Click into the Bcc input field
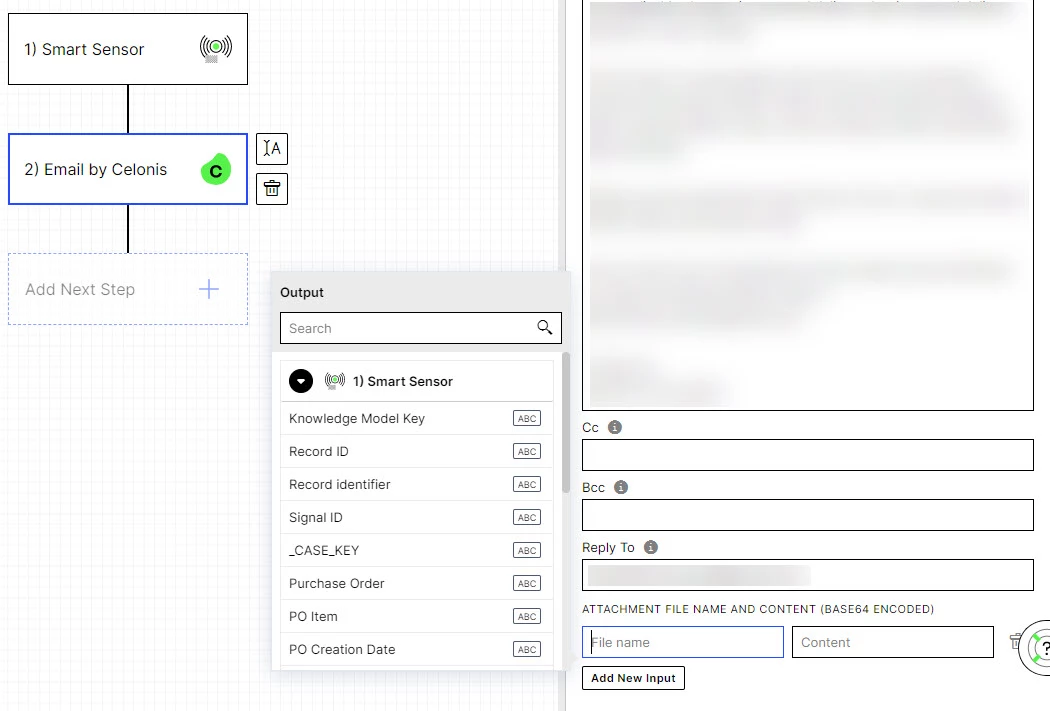1050x711 pixels. pos(808,515)
